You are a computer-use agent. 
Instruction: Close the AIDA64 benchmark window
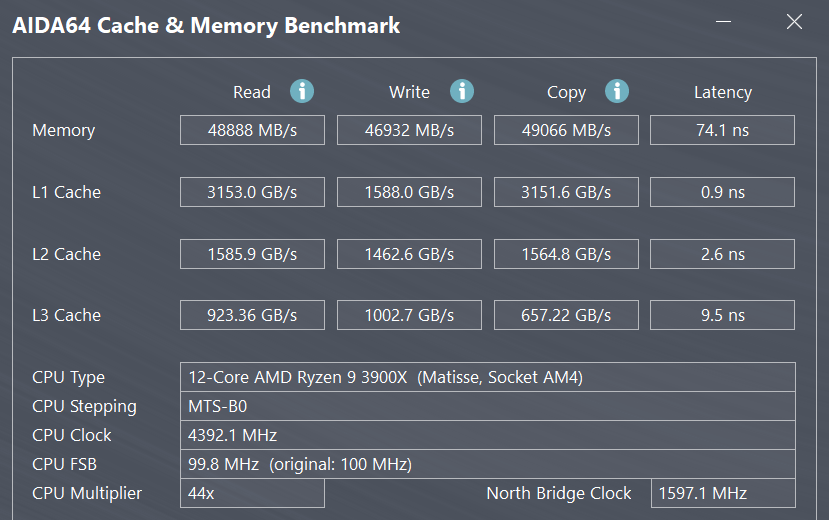tap(794, 22)
